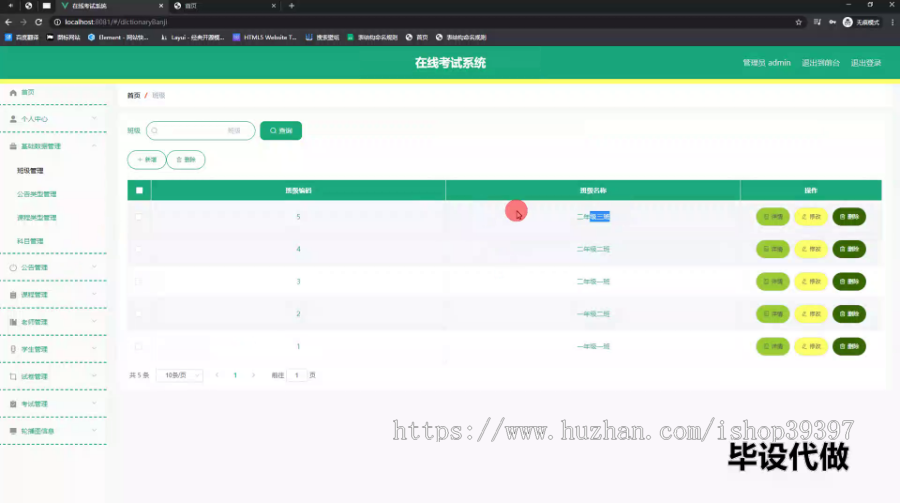900x503 pixels.
Task: Click dark 删除 button for row 3
Action: click(x=849, y=281)
